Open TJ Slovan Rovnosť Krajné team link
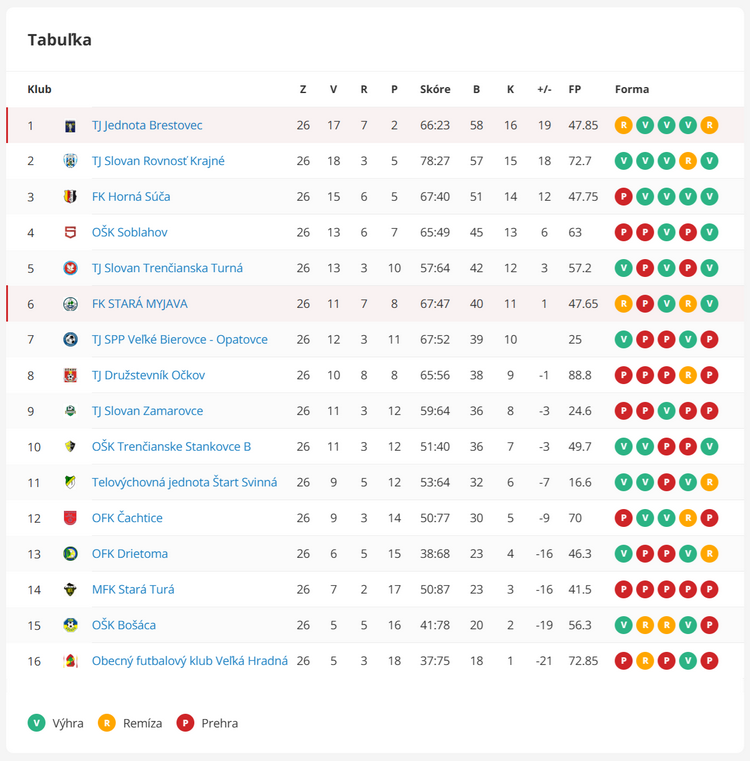Screen dimensions: 750x761 pos(158,161)
